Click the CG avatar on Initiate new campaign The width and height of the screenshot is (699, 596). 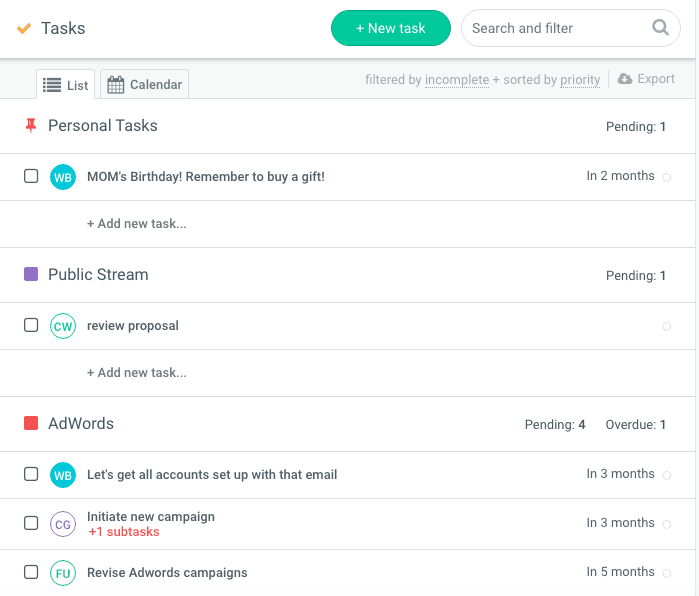point(63,524)
